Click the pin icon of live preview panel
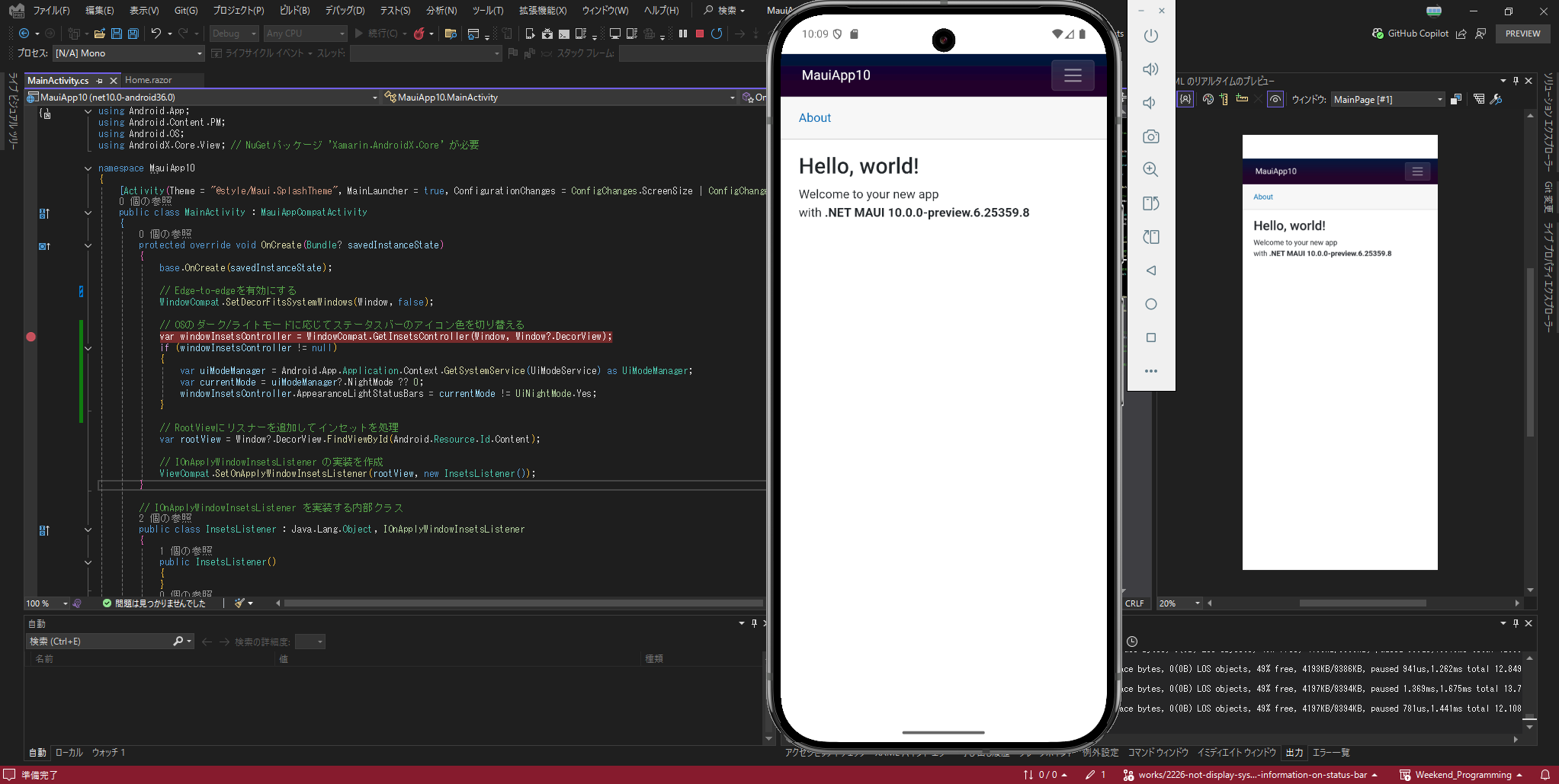This screenshot has height=784, width=1559. [1516, 81]
